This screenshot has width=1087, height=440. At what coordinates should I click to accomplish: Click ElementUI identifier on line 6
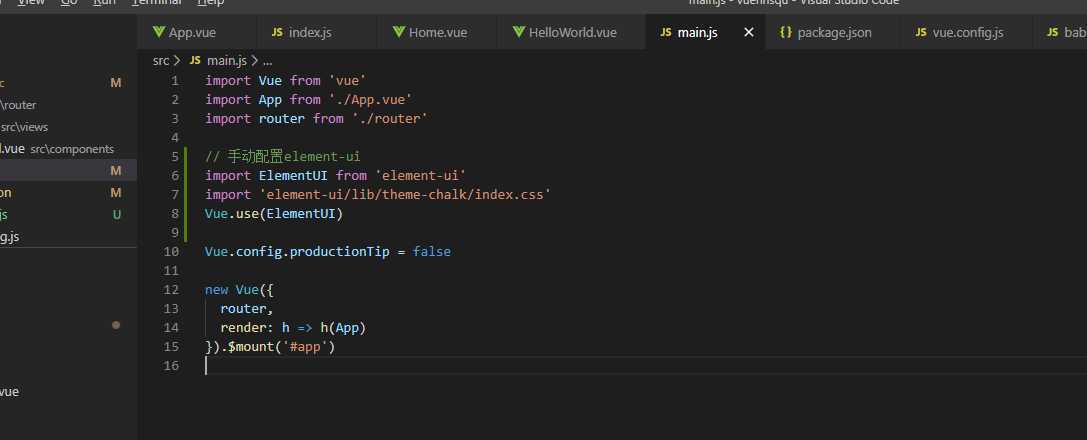293,175
